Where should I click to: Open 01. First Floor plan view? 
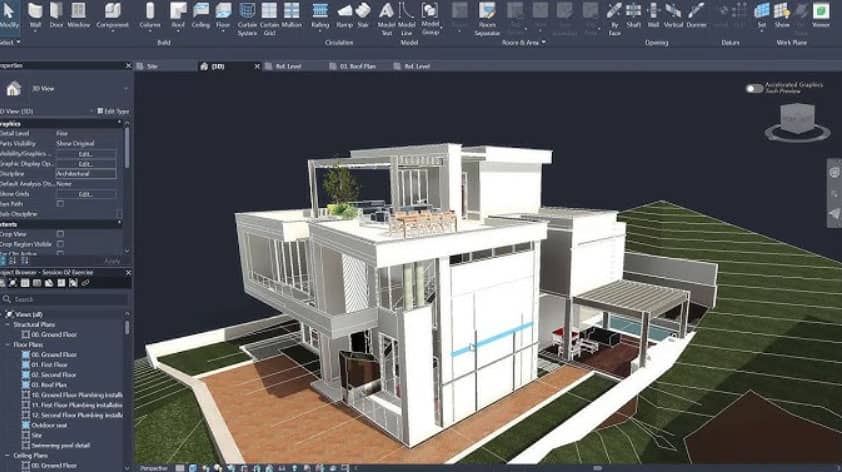(49, 365)
